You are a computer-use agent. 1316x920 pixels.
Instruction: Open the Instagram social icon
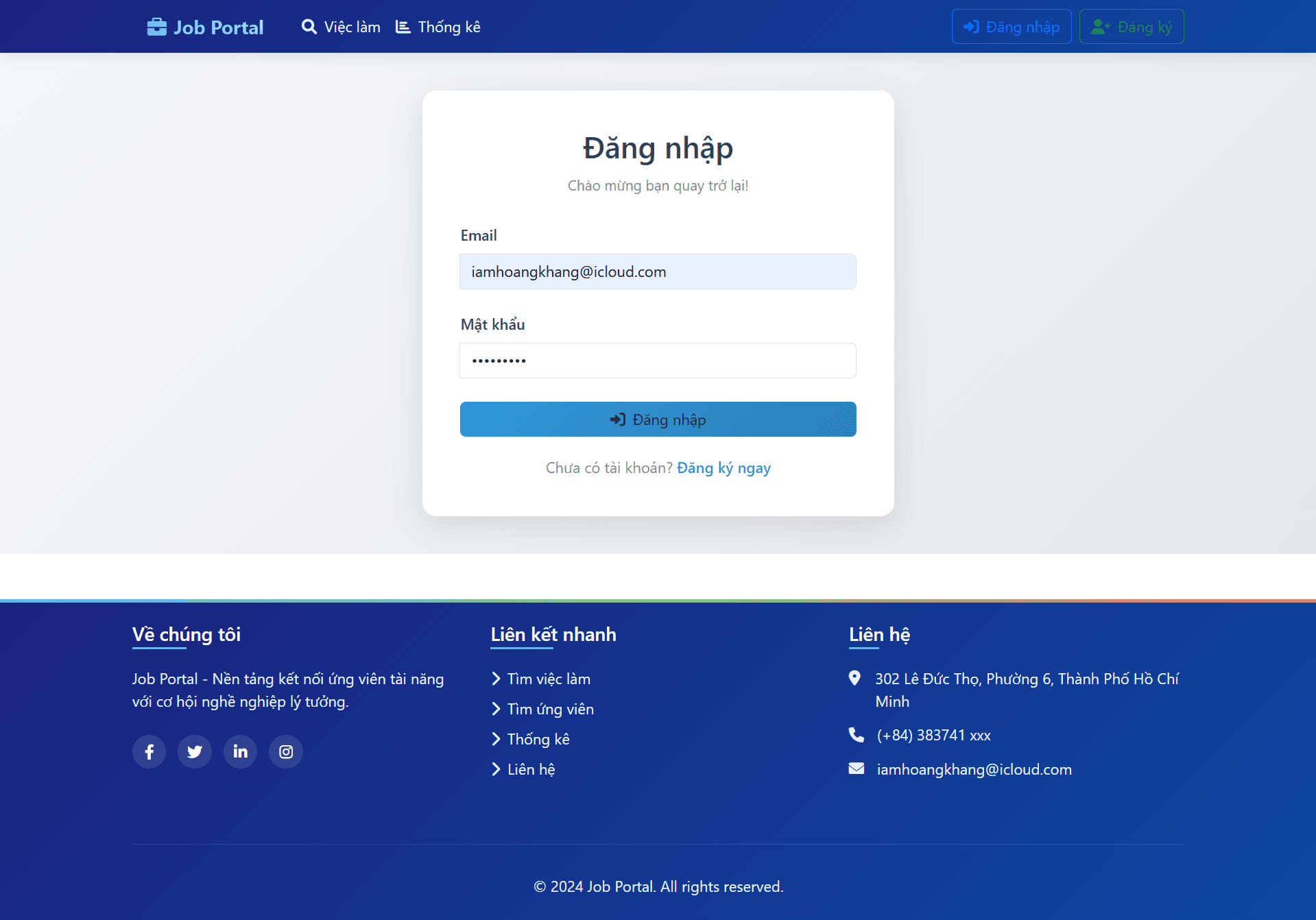286,751
